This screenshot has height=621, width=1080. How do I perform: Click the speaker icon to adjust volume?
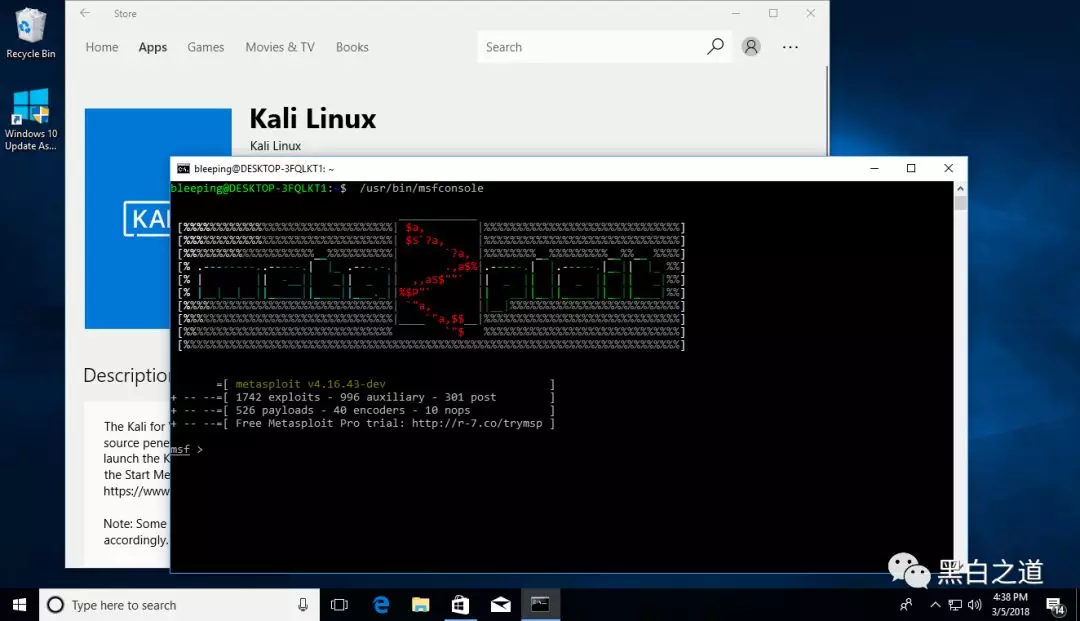pos(975,604)
